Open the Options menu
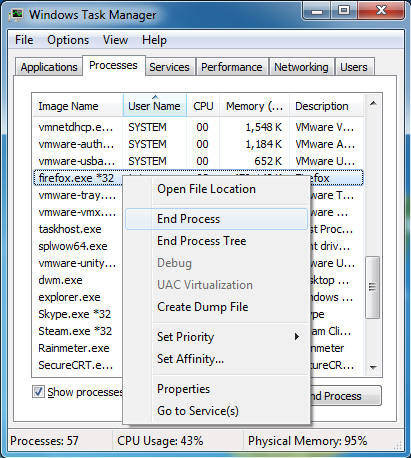 click(68, 40)
